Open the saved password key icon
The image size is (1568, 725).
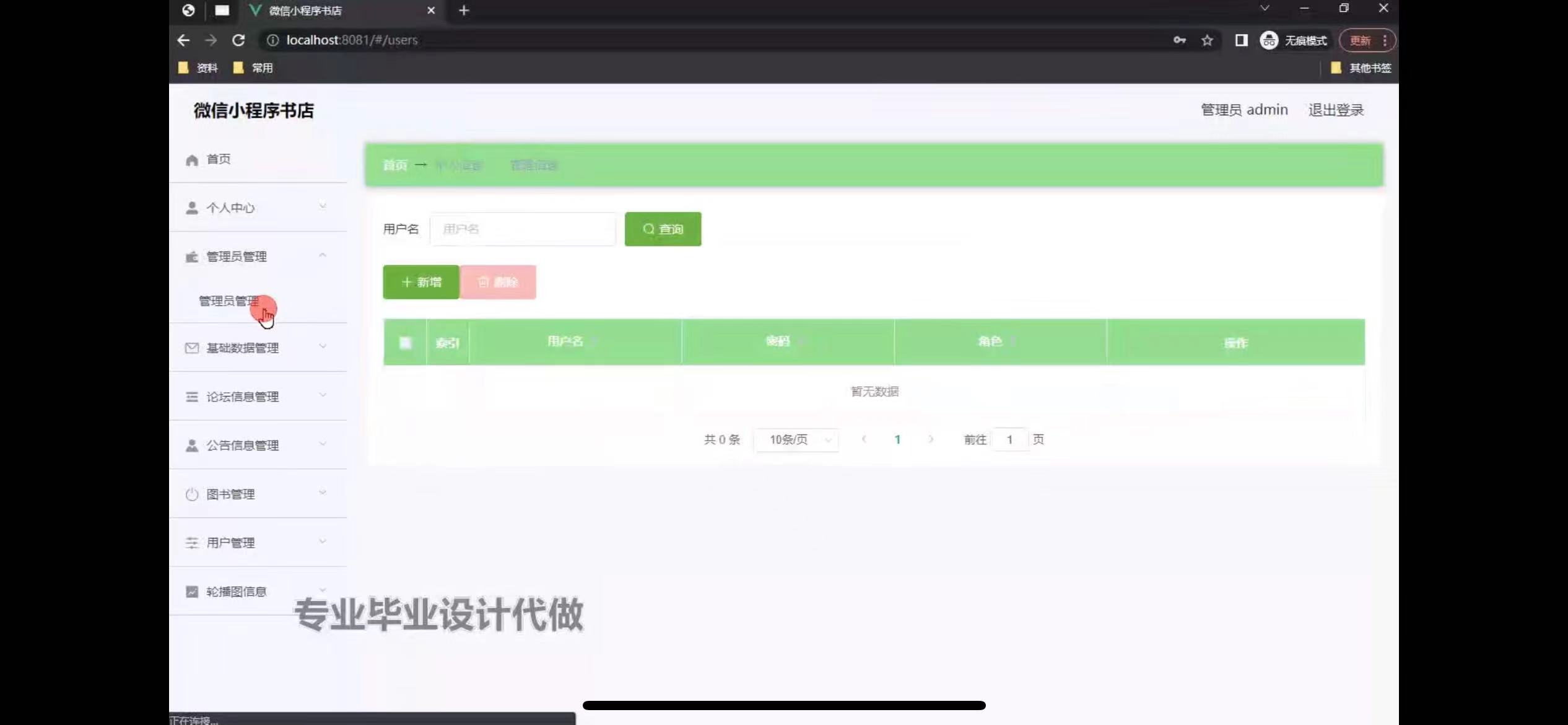pyautogui.click(x=1180, y=40)
